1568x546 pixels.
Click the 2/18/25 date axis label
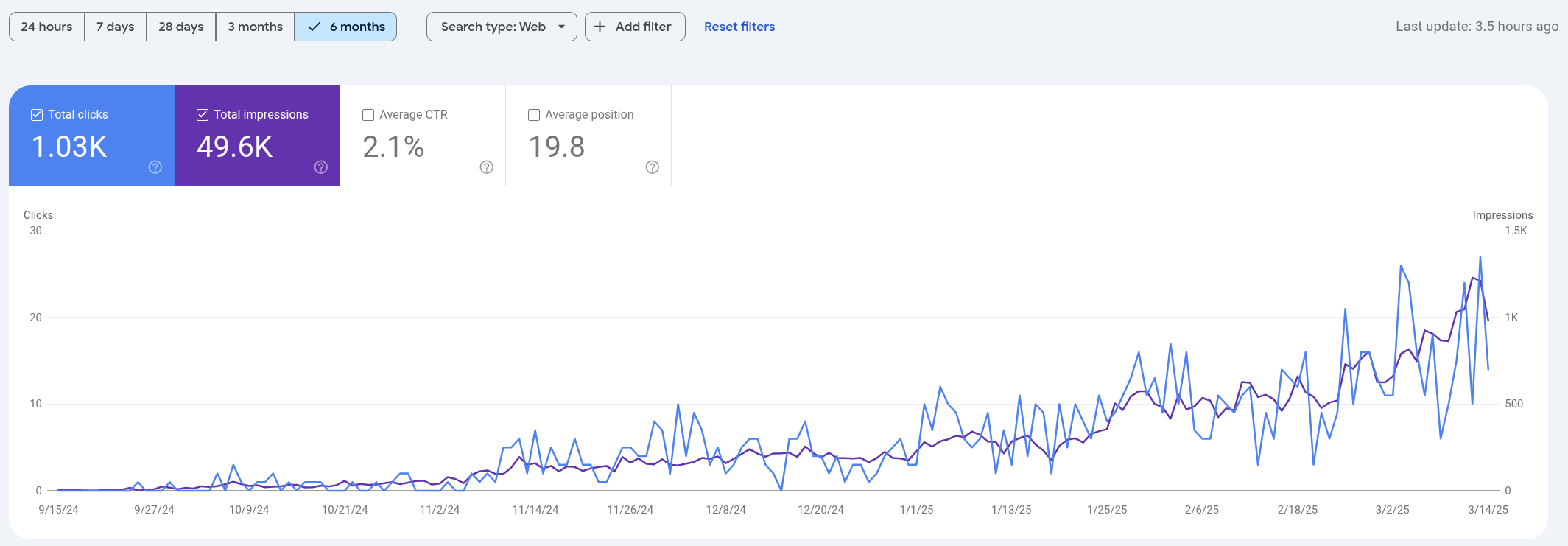[x=1298, y=510]
